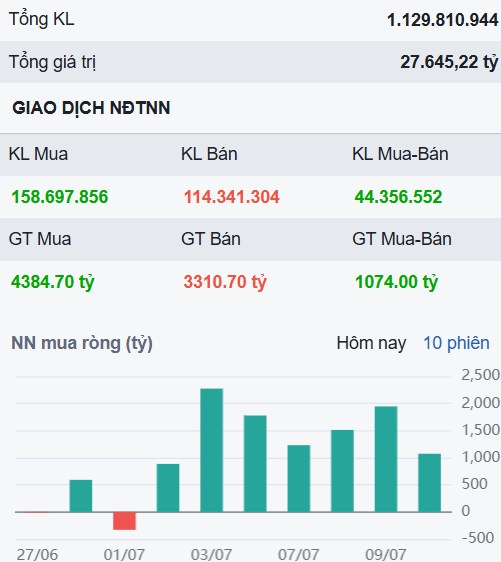Click the 1,500 y-axis label
This screenshot has height=562, width=501.
point(481,430)
